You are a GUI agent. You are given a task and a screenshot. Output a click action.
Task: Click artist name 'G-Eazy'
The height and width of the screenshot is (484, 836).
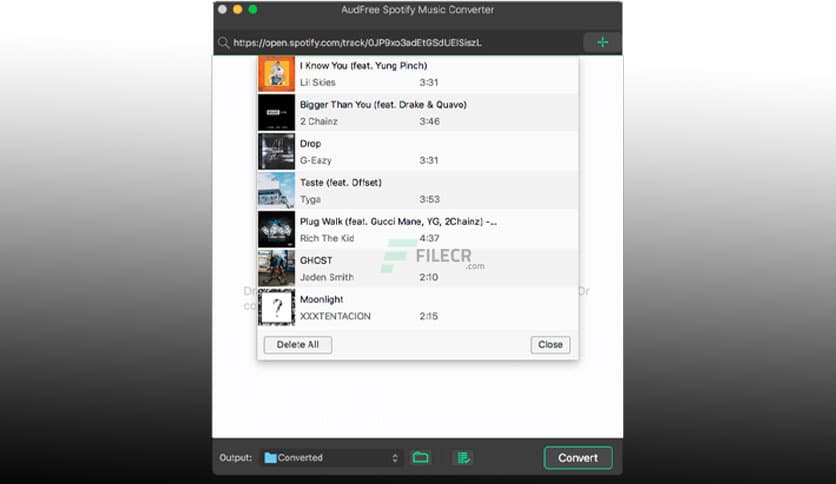click(x=315, y=160)
